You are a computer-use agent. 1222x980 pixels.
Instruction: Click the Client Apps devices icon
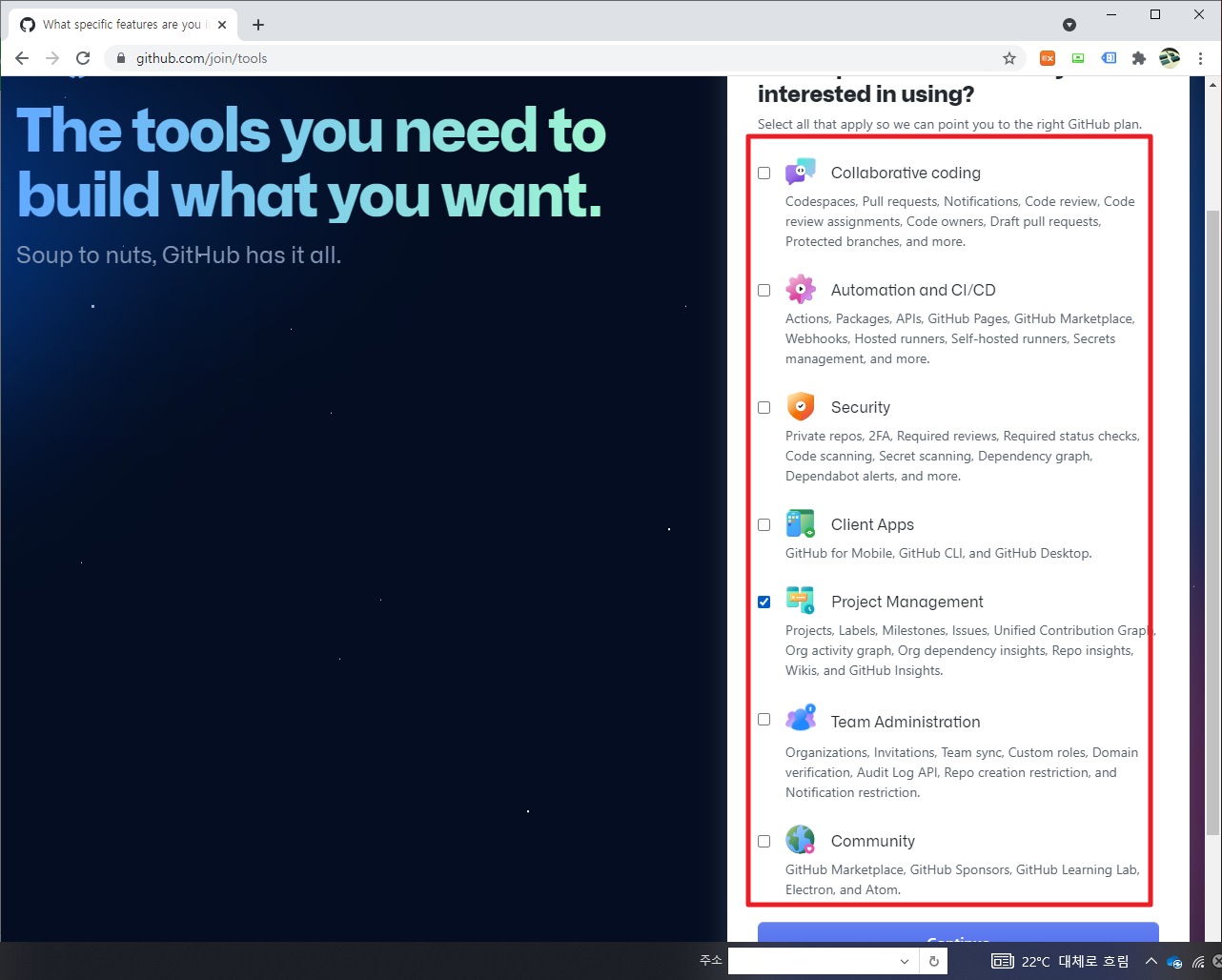point(801,523)
